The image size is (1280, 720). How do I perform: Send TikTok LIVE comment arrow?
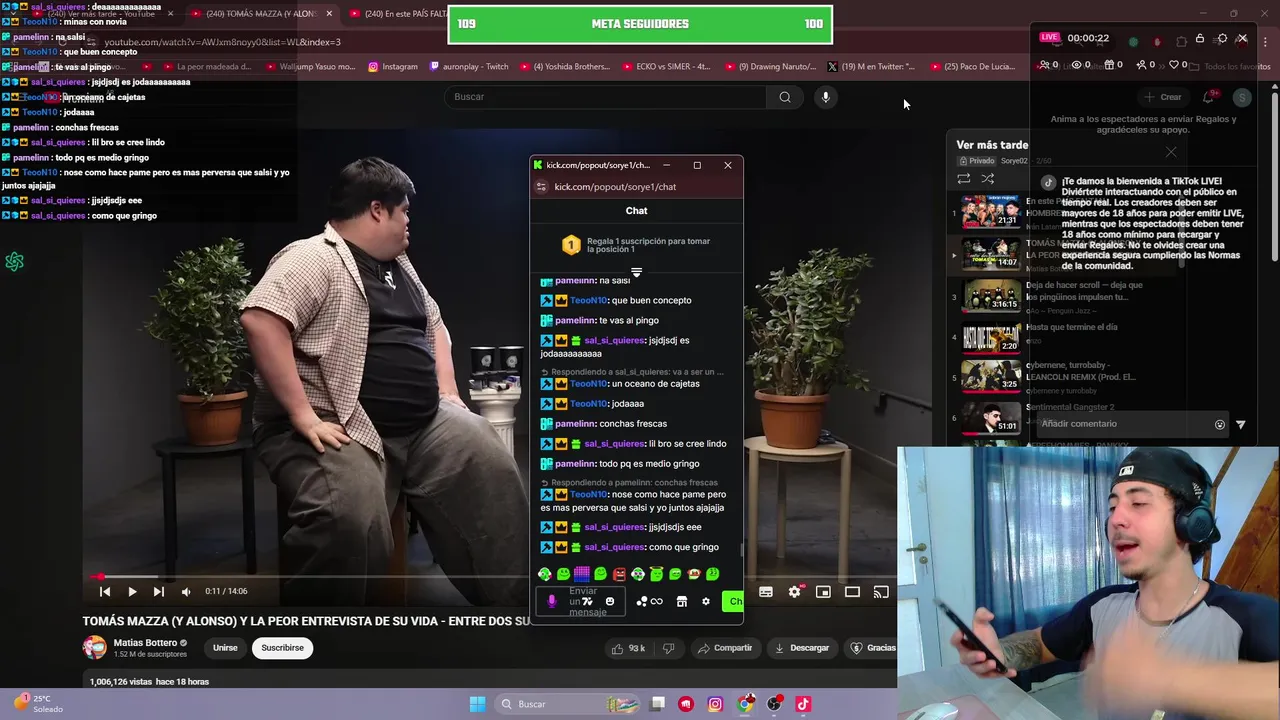pos(1241,424)
